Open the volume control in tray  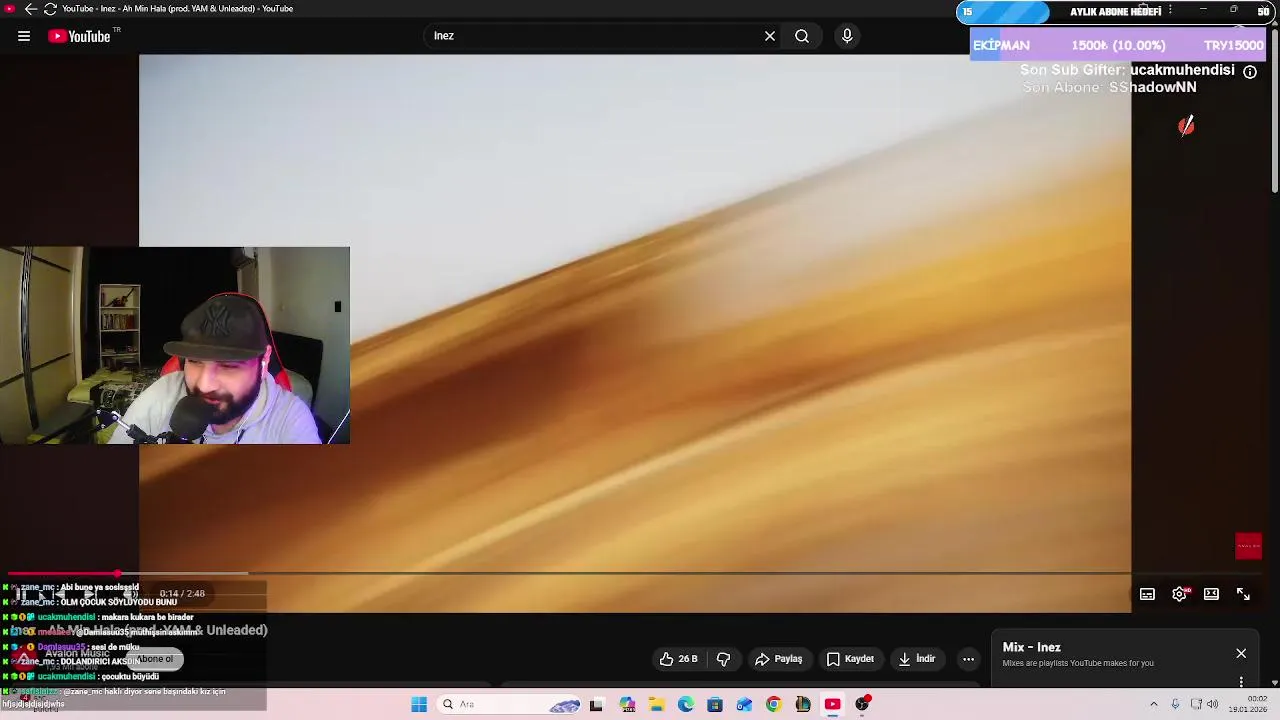pos(1213,705)
